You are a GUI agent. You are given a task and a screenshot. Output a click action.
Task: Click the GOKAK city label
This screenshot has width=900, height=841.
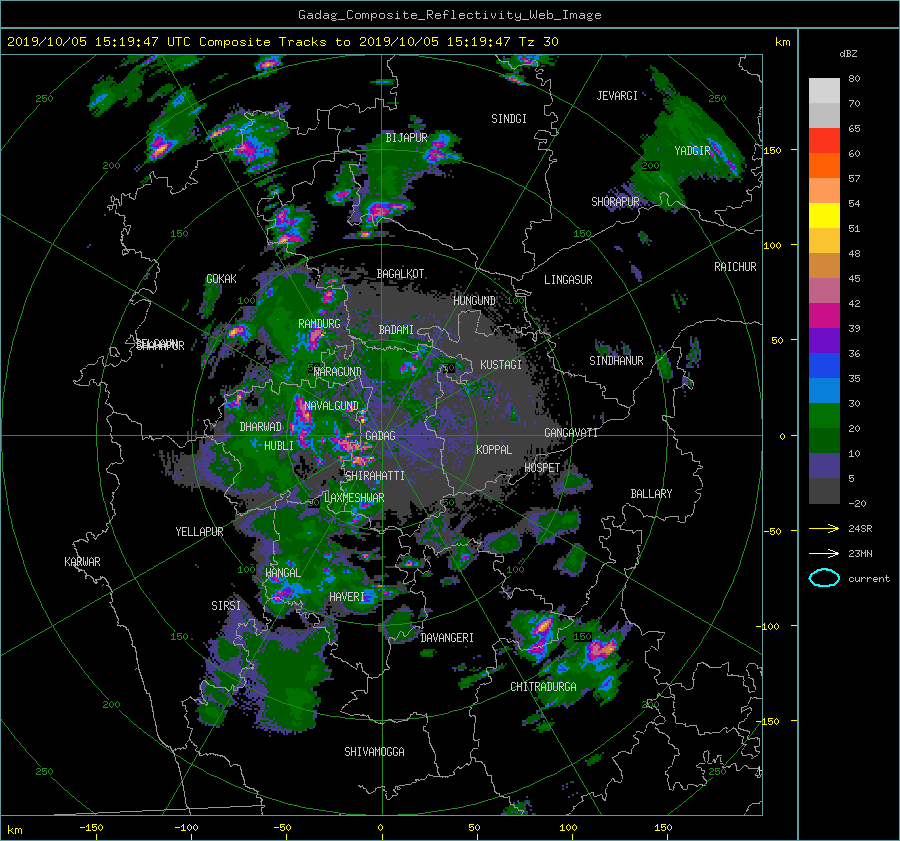(x=221, y=279)
